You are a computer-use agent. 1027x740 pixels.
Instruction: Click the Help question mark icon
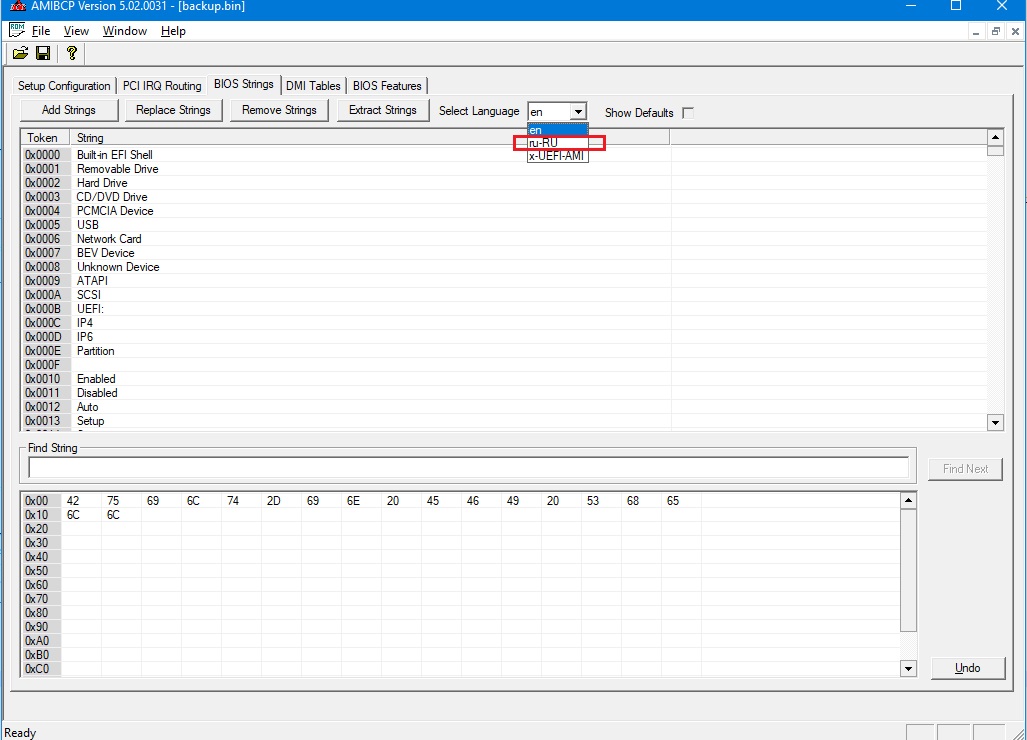[72, 54]
